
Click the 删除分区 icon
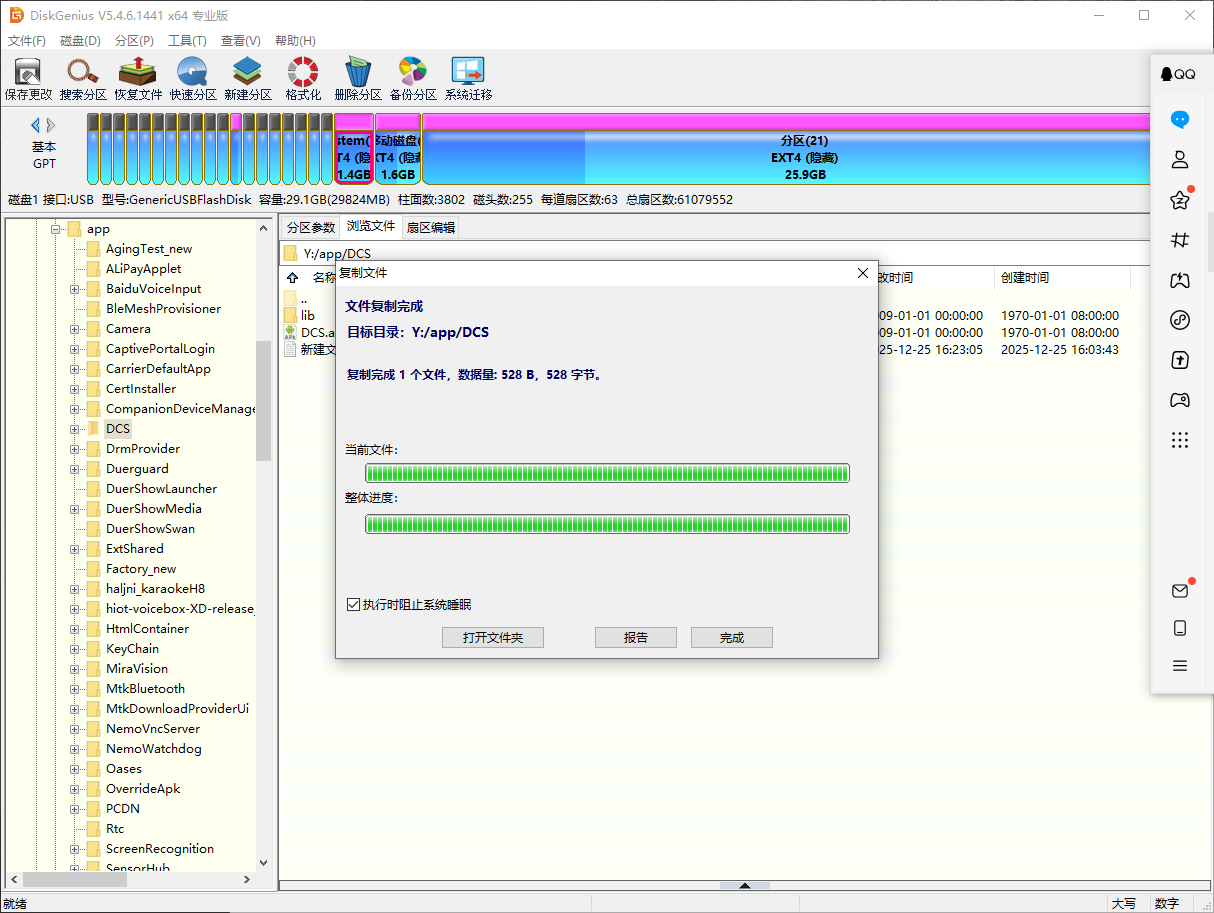point(358,77)
